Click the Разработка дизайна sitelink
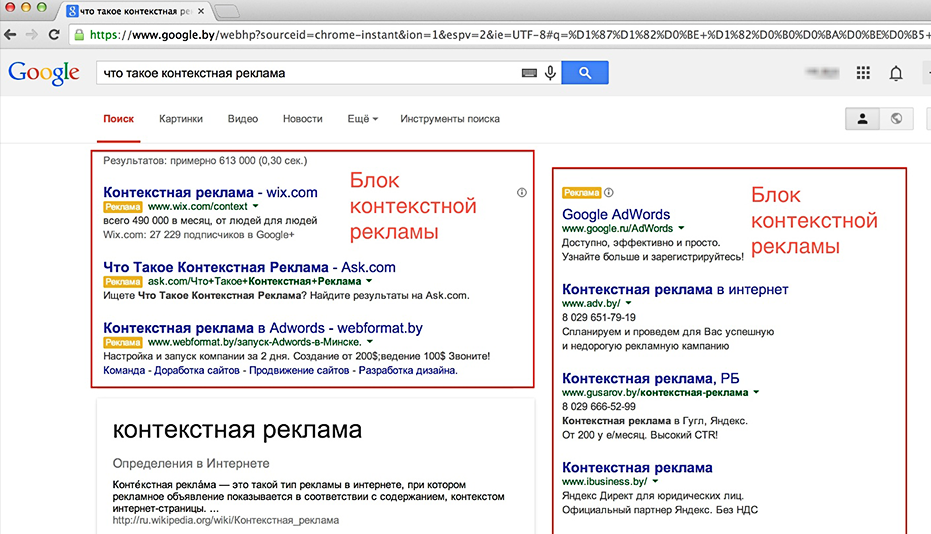The width and height of the screenshot is (931, 534). click(408, 371)
